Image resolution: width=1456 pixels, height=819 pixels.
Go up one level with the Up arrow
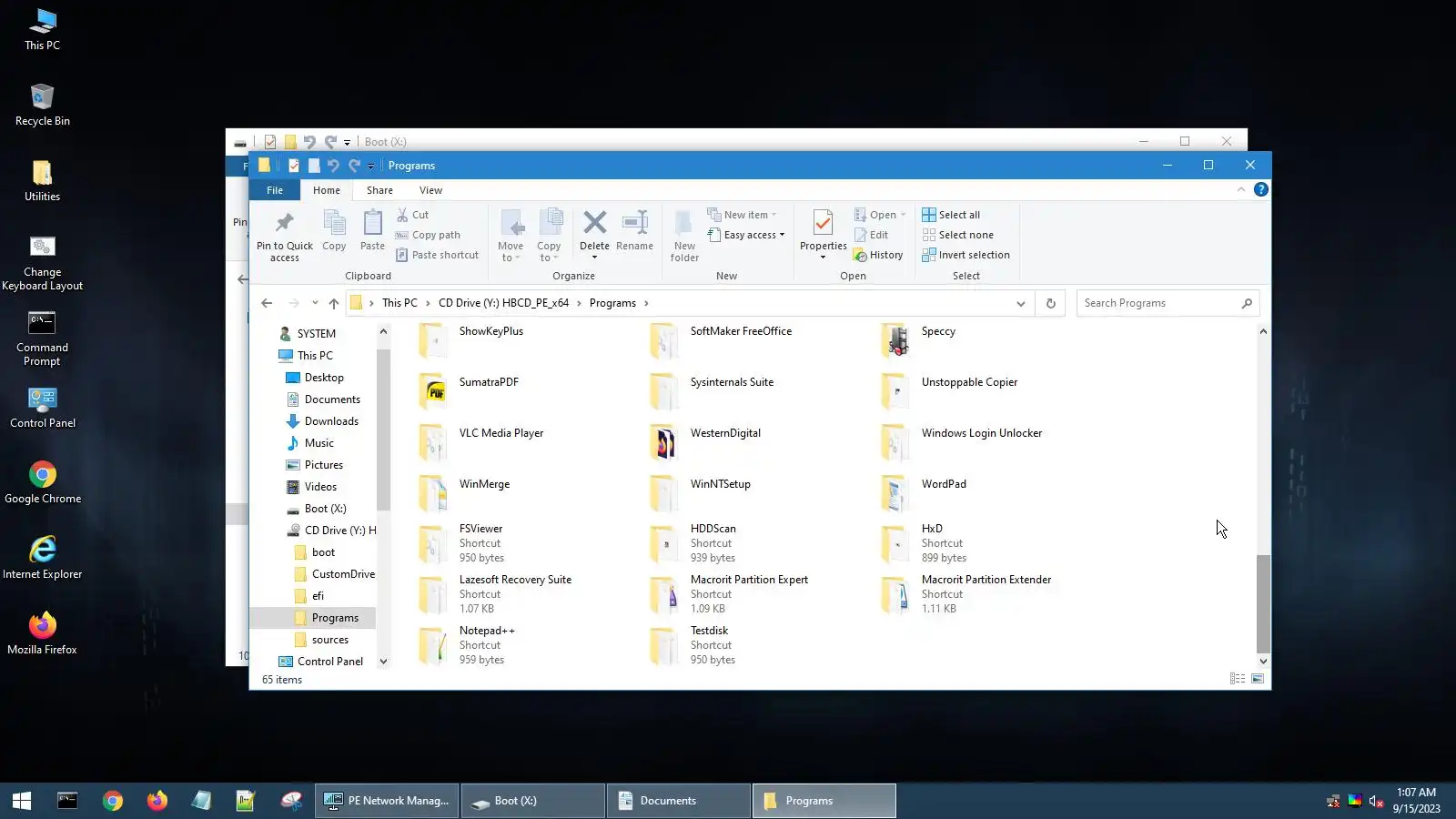click(334, 303)
